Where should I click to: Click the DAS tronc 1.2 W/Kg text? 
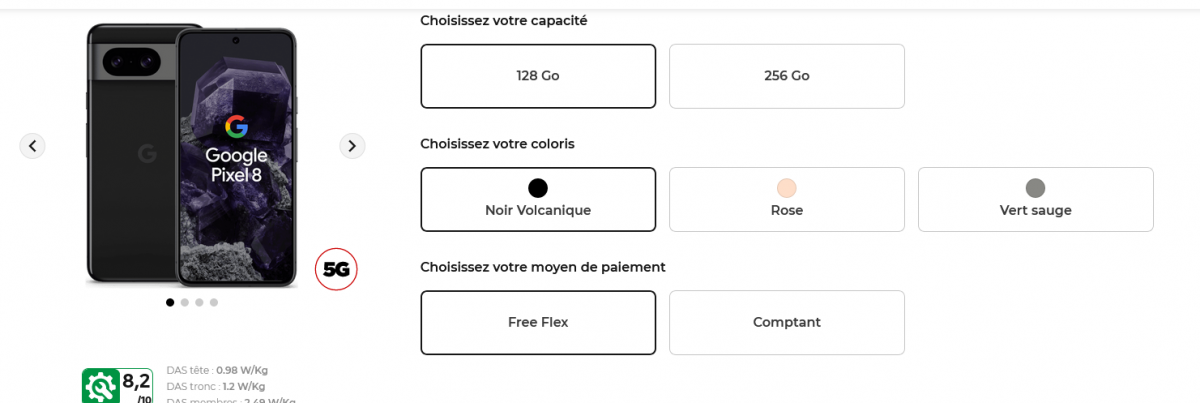click(215, 386)
